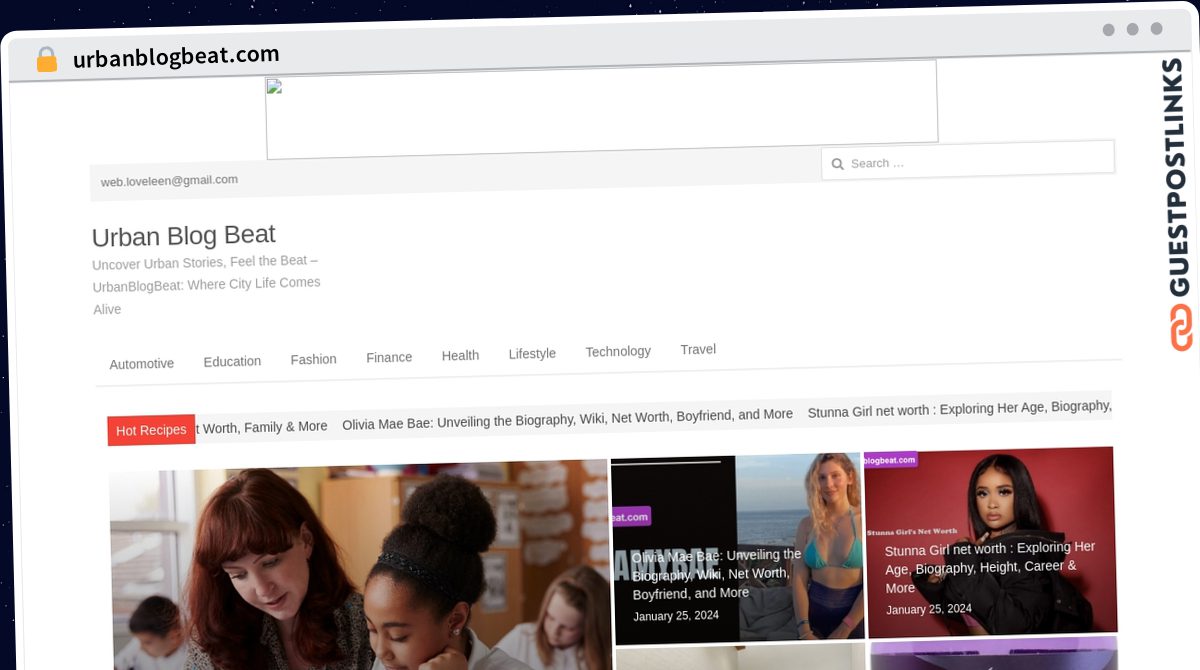Go to the Education category
This screenshot has height=670, width=1200.
[x=232, y=361]
